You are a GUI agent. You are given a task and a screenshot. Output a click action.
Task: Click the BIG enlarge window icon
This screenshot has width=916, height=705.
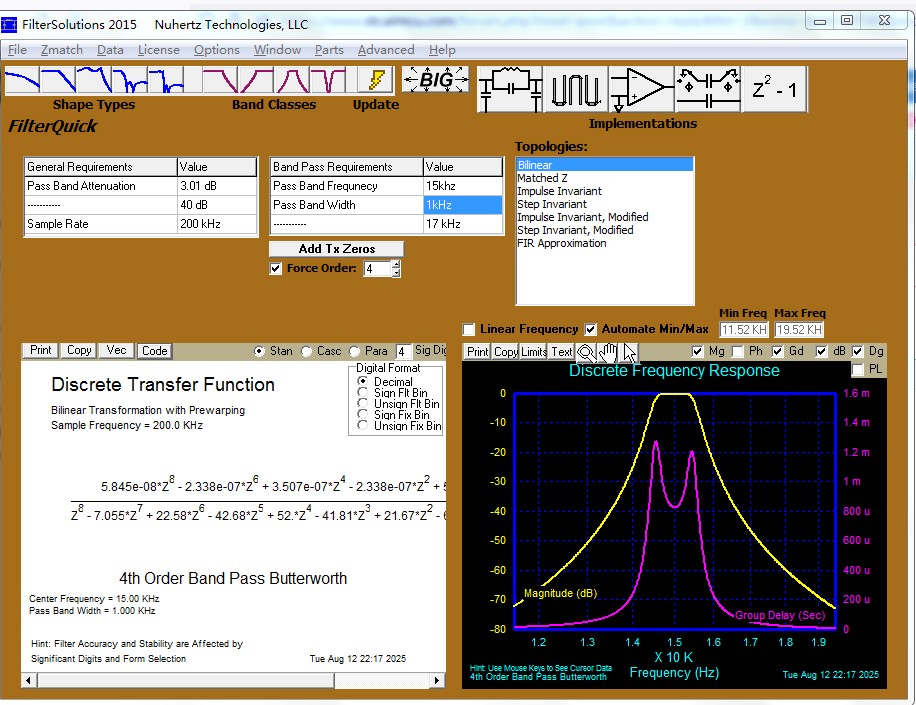click(x=435, y=80)
